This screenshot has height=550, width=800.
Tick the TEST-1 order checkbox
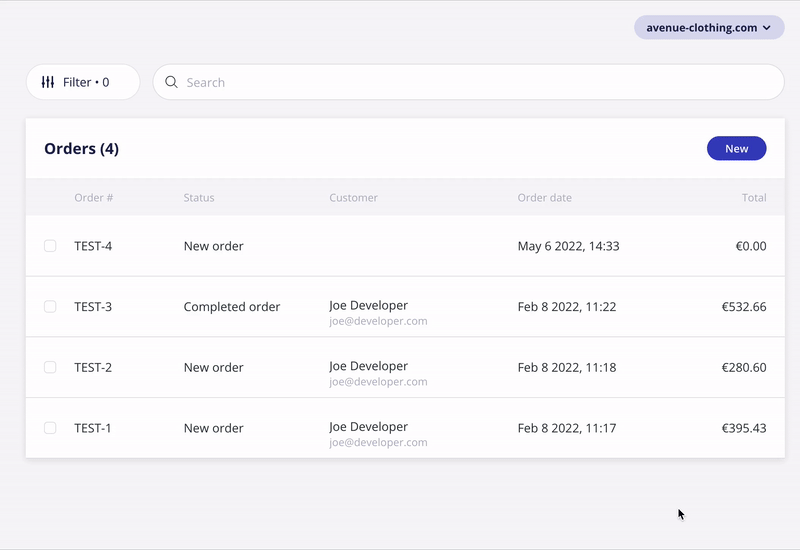[x=50, y=428]
